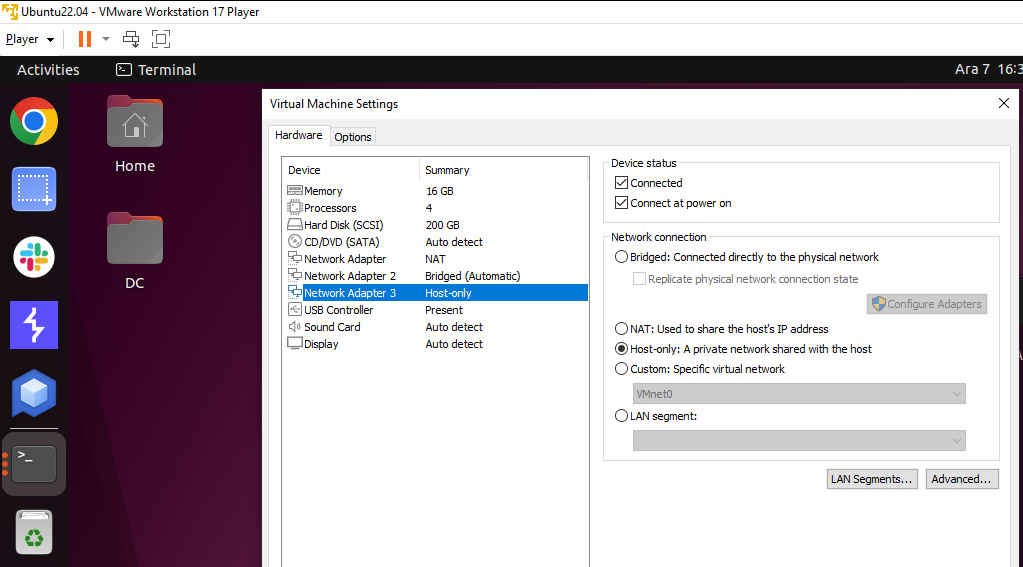1023x567 pixels.
Task: Launch Slack from the Ubuntu dock
Action: [34, 257]
